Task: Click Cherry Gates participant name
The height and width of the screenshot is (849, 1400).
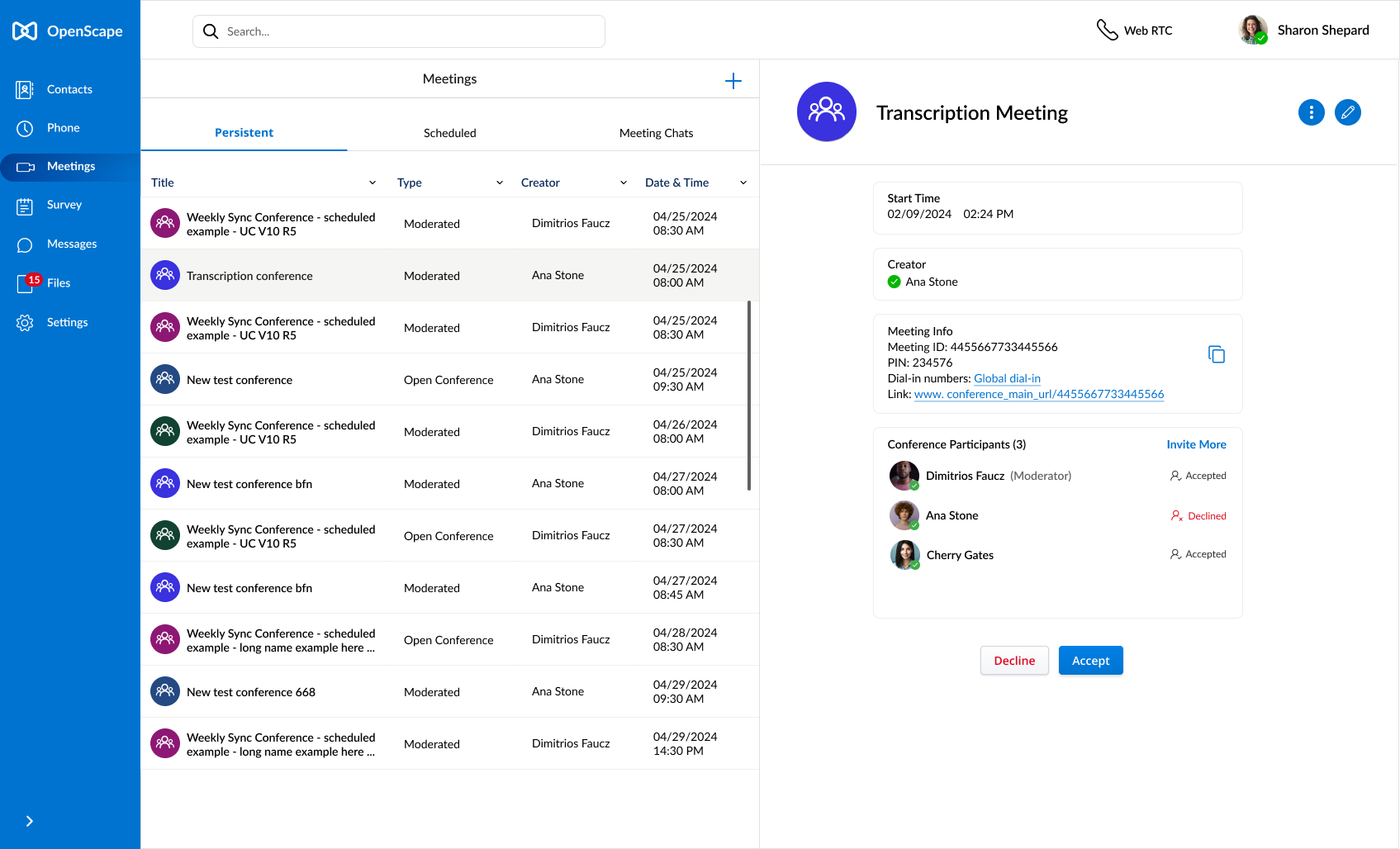Action: 960,555
